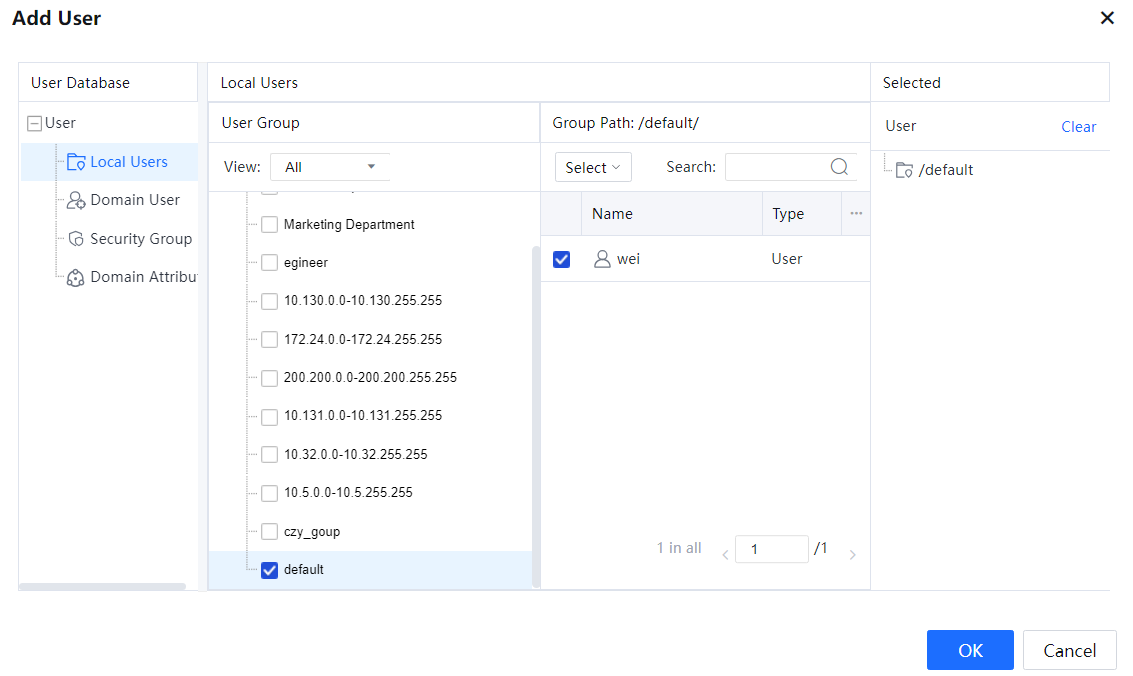This screenshot has width=1133, height=676.
Task: Open the View dropdown set to All
Action: click(330, 167)
